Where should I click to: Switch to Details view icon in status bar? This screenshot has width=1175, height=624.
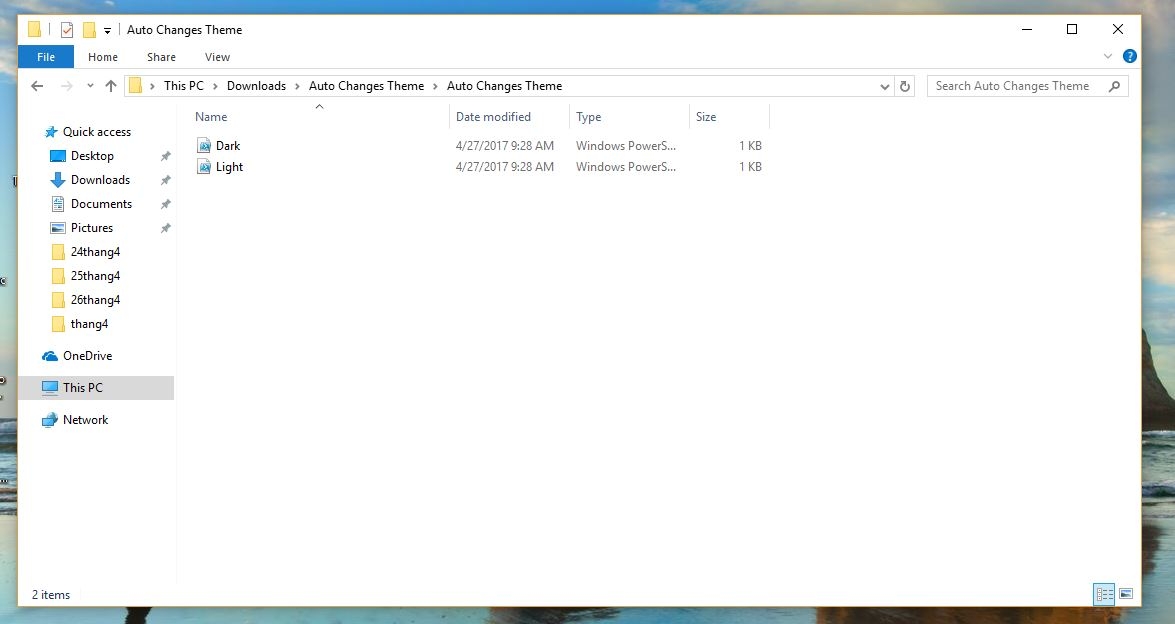1104,595
